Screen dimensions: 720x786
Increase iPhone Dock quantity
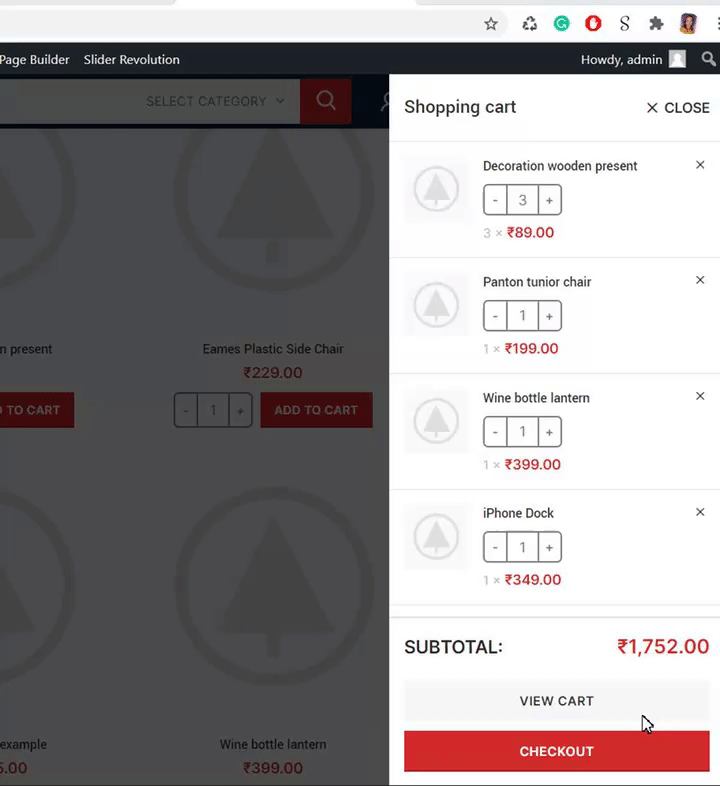pos(550,547)
